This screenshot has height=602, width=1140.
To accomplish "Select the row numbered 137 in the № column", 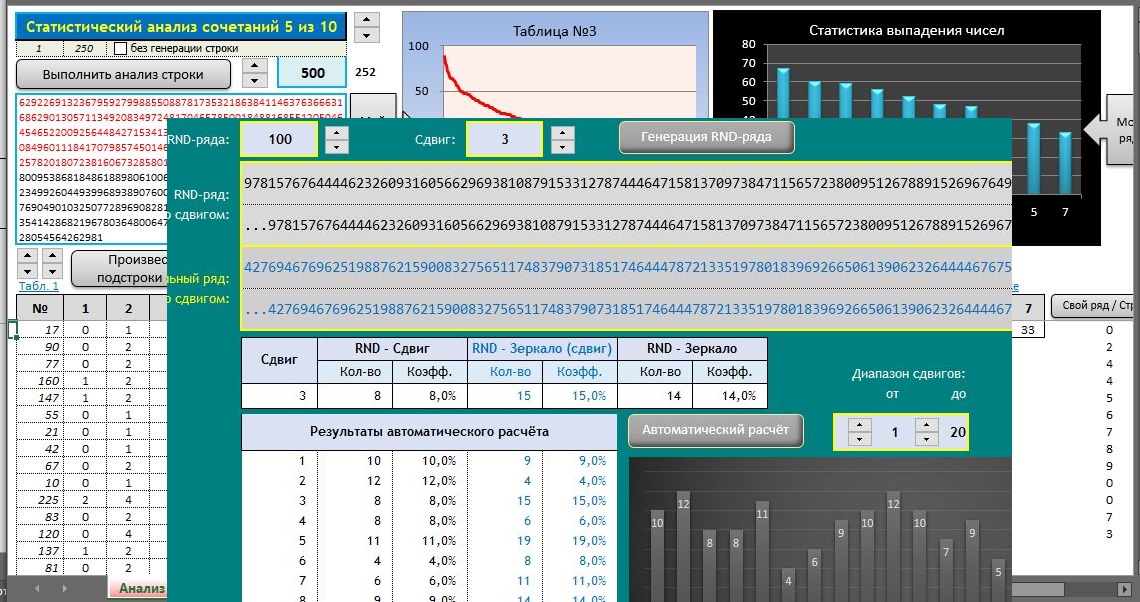I will click(40, 551).
